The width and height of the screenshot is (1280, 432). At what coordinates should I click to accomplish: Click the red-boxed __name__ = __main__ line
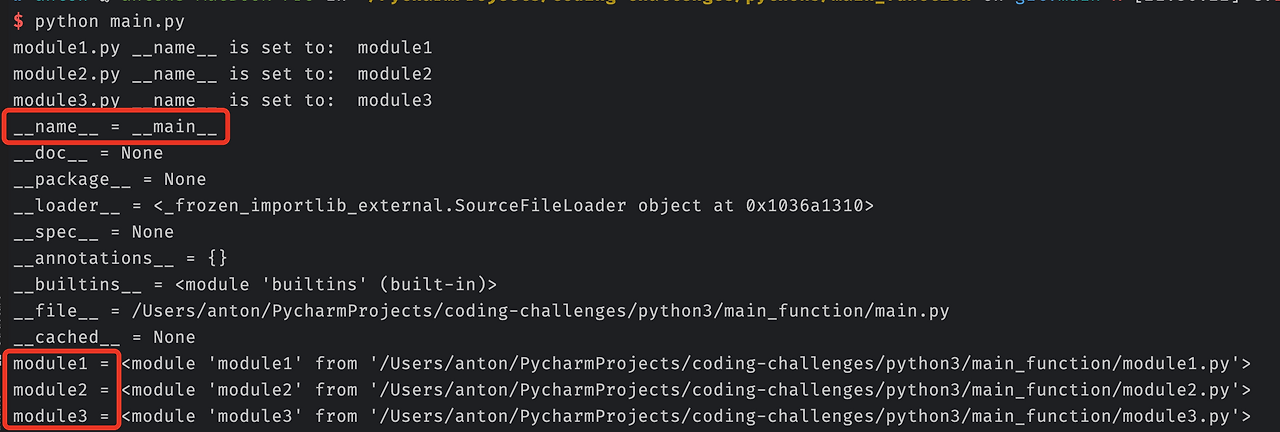[115, 127]
